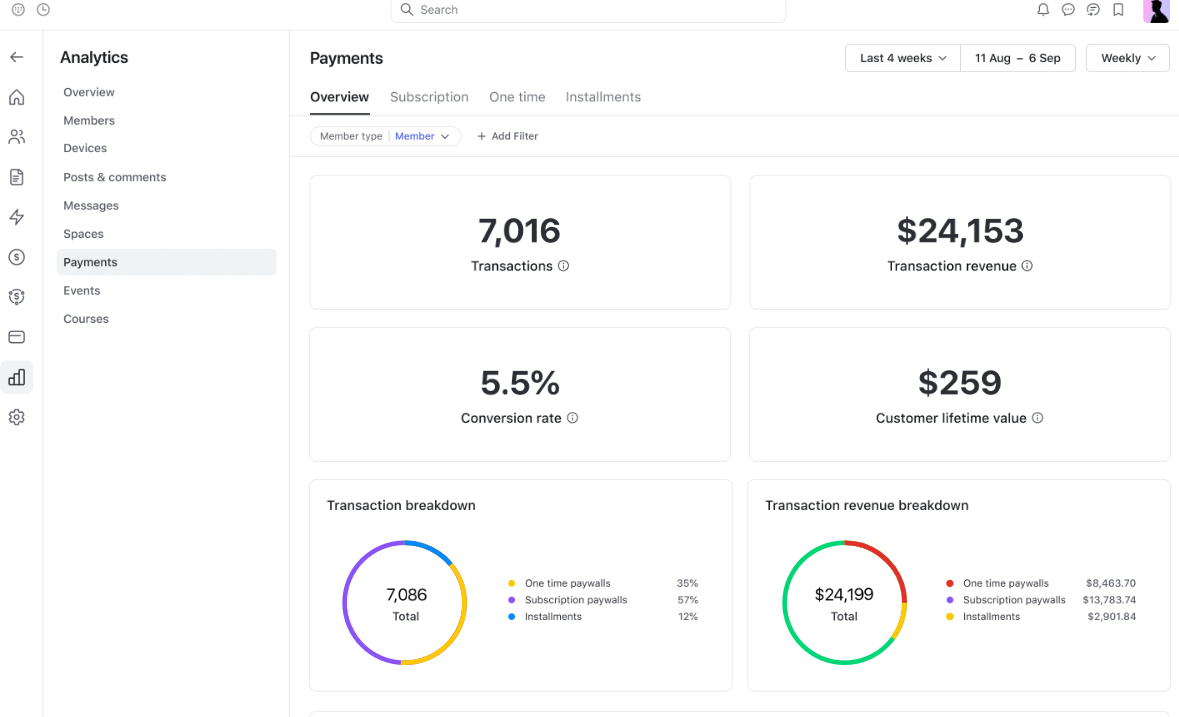
Task: Open the dollar badge affiliates icon
Action: [x=17, y=297]
